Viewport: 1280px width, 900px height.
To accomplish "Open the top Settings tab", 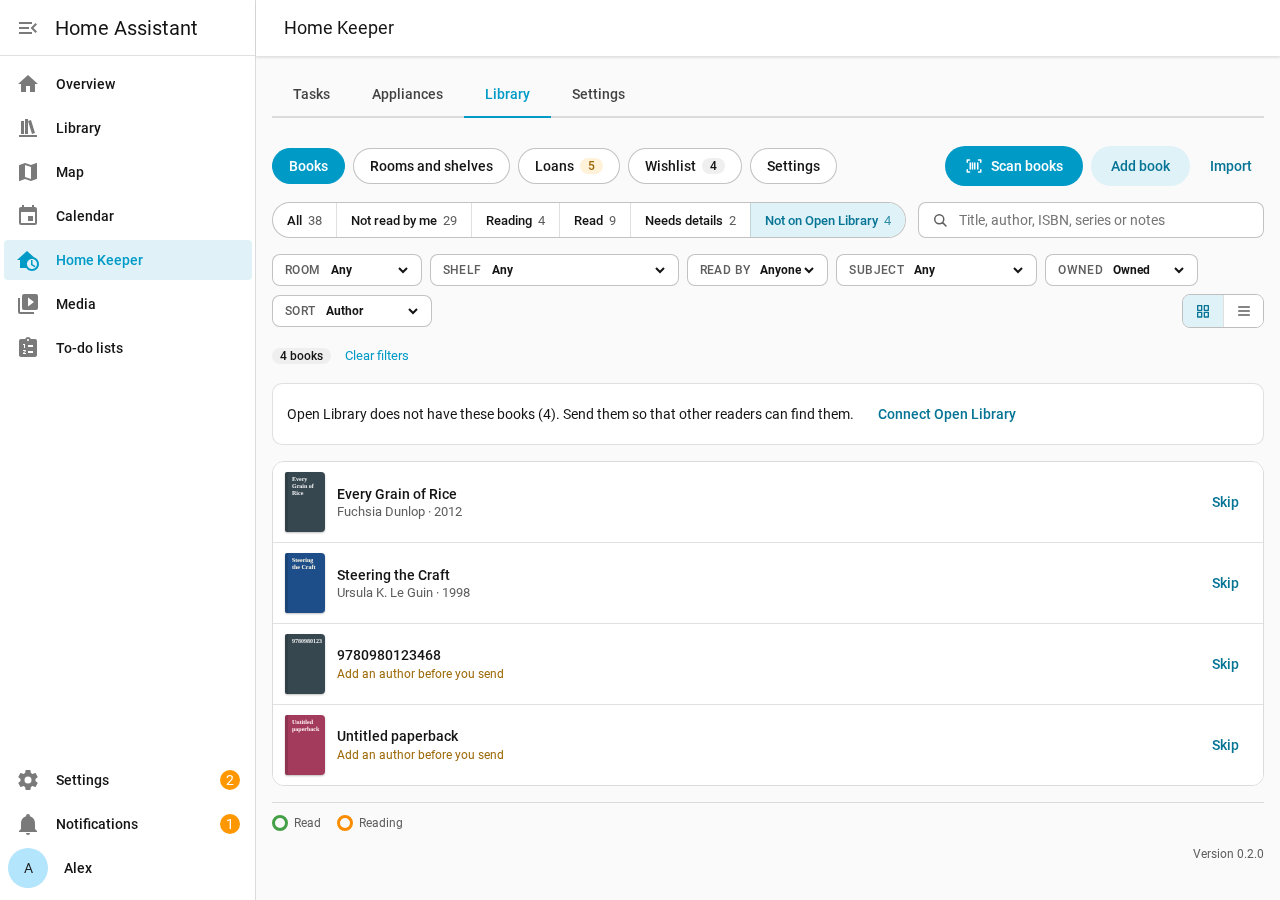I will click(598, 94).
